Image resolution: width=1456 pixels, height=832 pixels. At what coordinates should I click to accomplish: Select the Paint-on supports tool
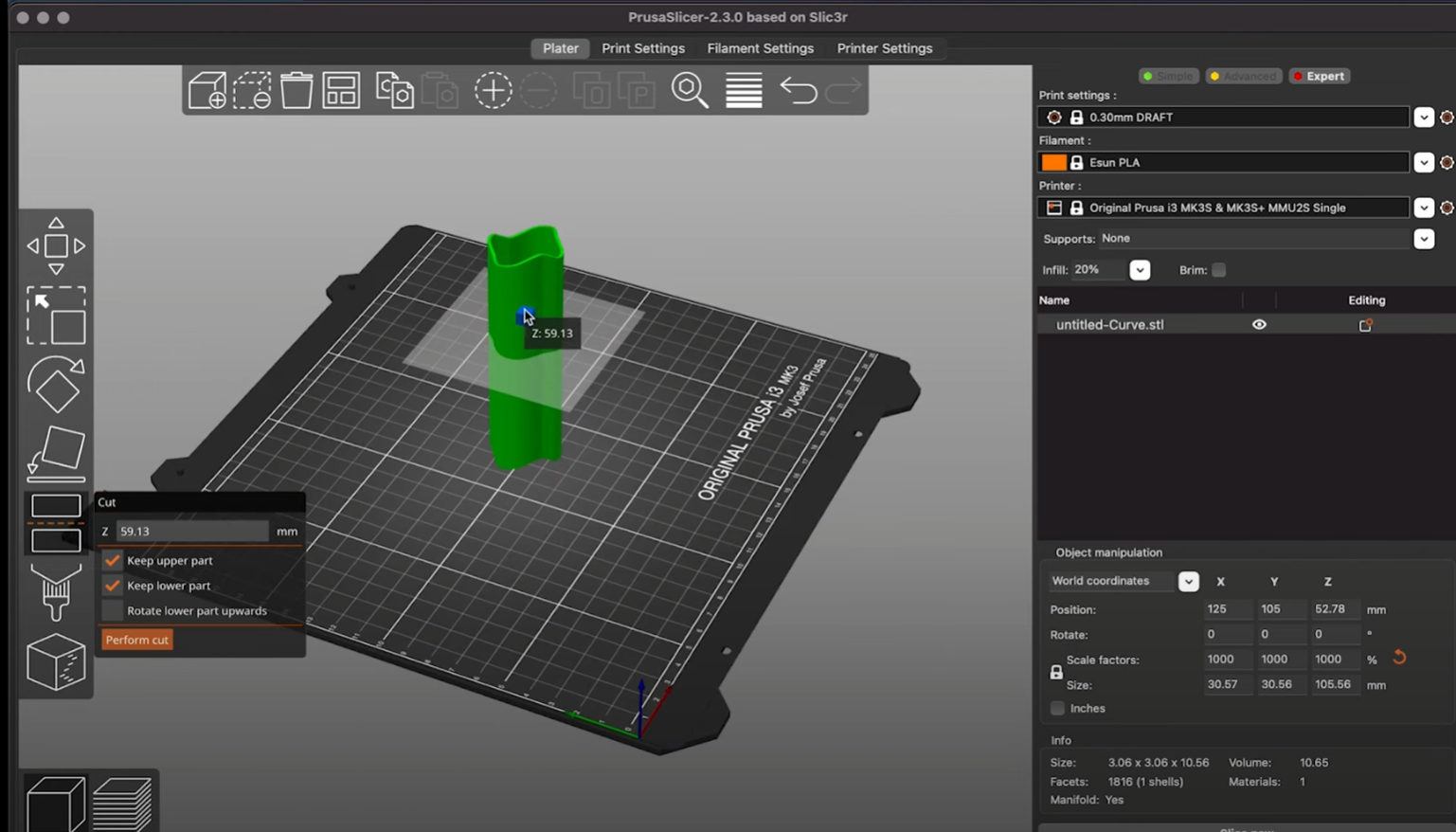[x=56, y=592]
